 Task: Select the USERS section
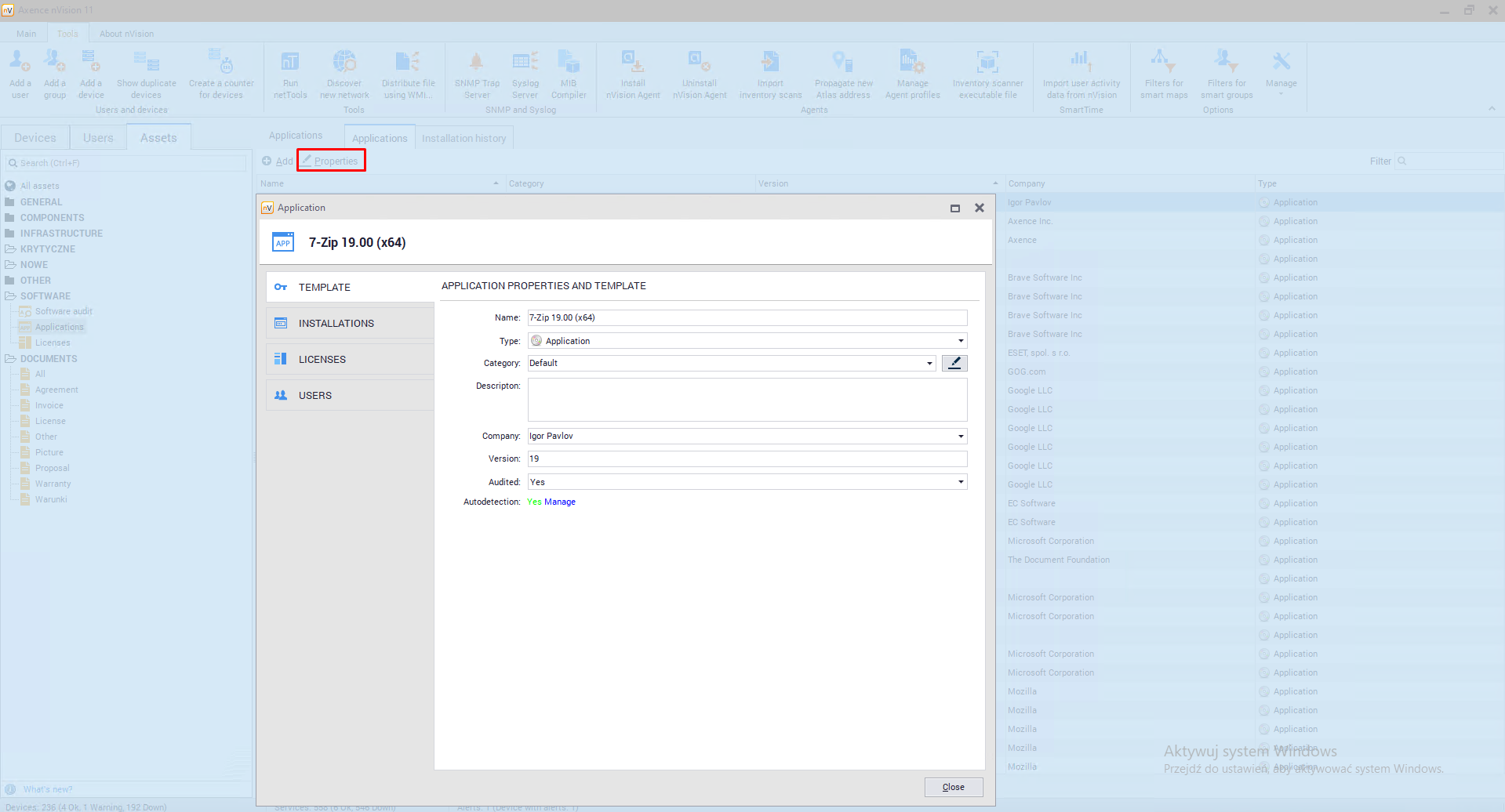pos(314,395)
